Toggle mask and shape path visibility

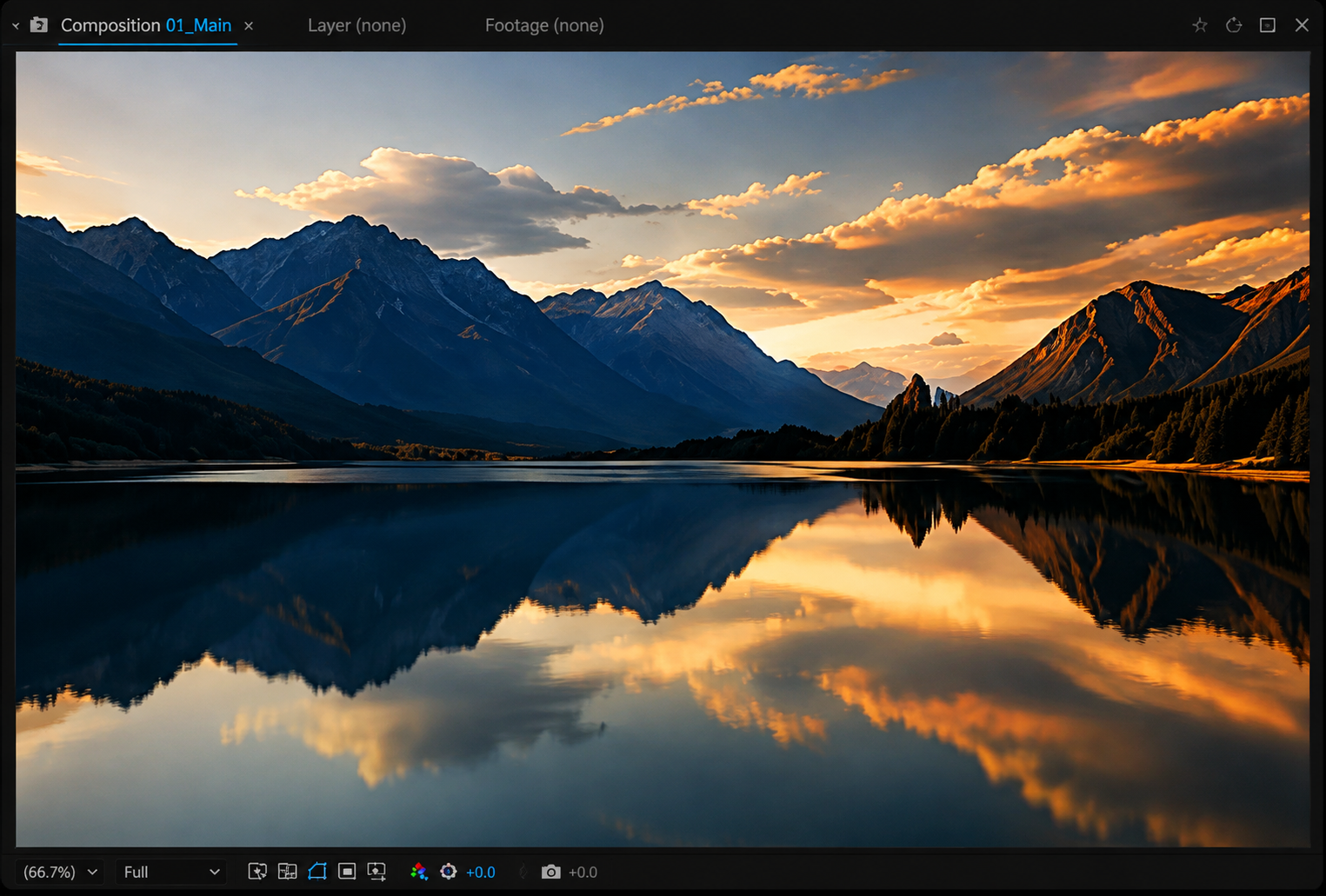pos(317,872)
